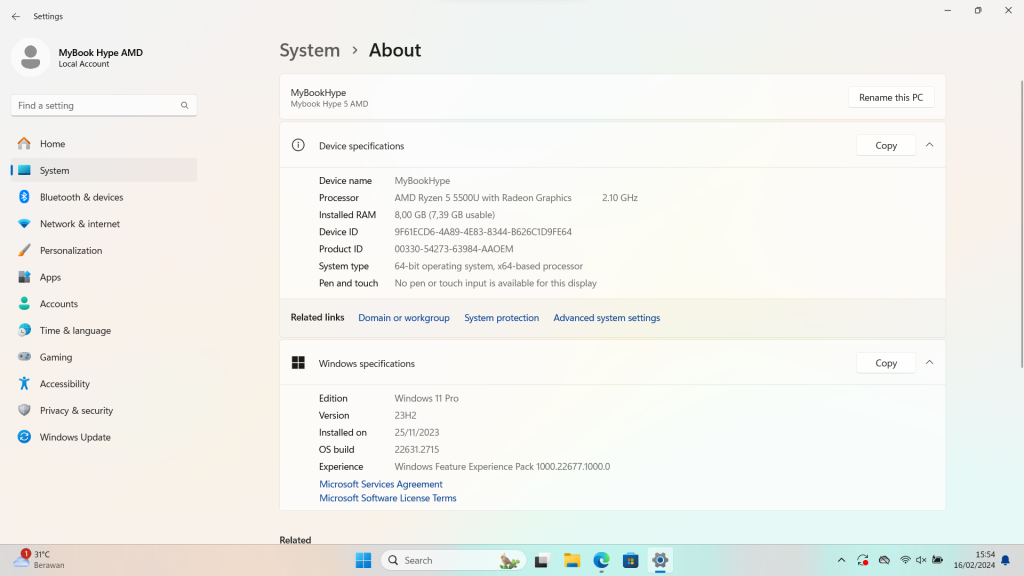Open Domain or workgroup link
The image size is (1024, 576).
404,318
